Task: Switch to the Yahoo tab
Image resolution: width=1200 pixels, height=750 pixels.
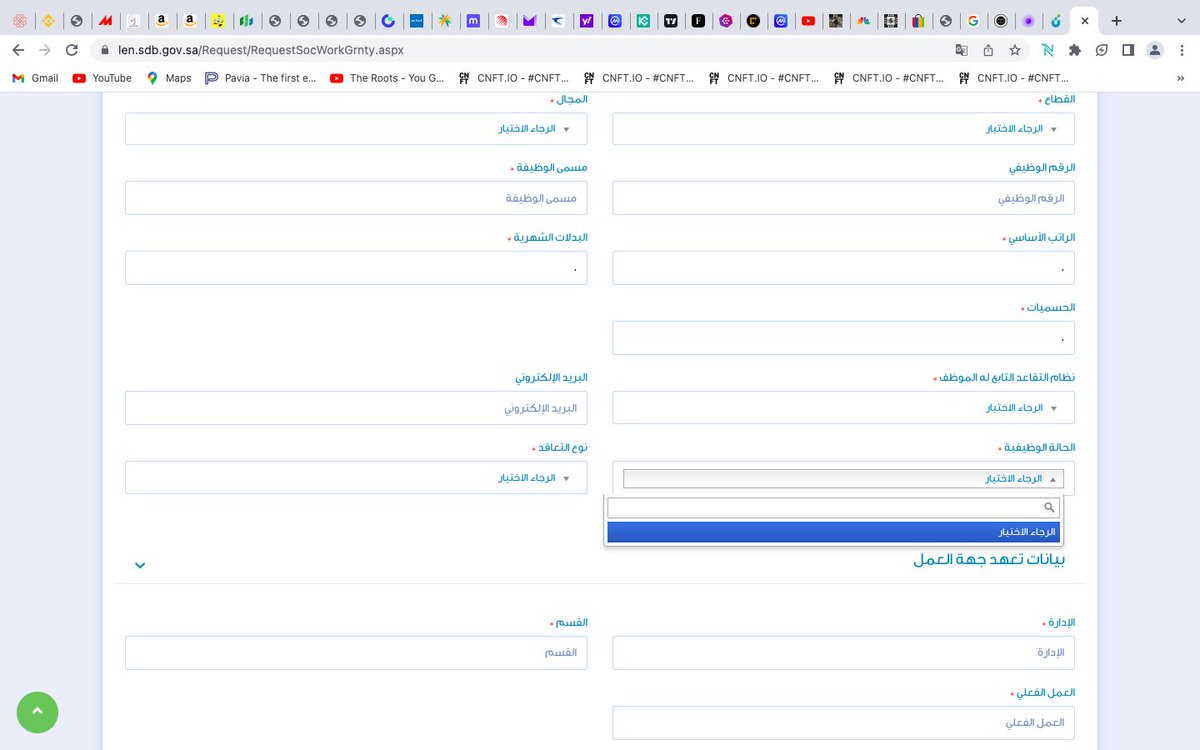Action: 587,20
